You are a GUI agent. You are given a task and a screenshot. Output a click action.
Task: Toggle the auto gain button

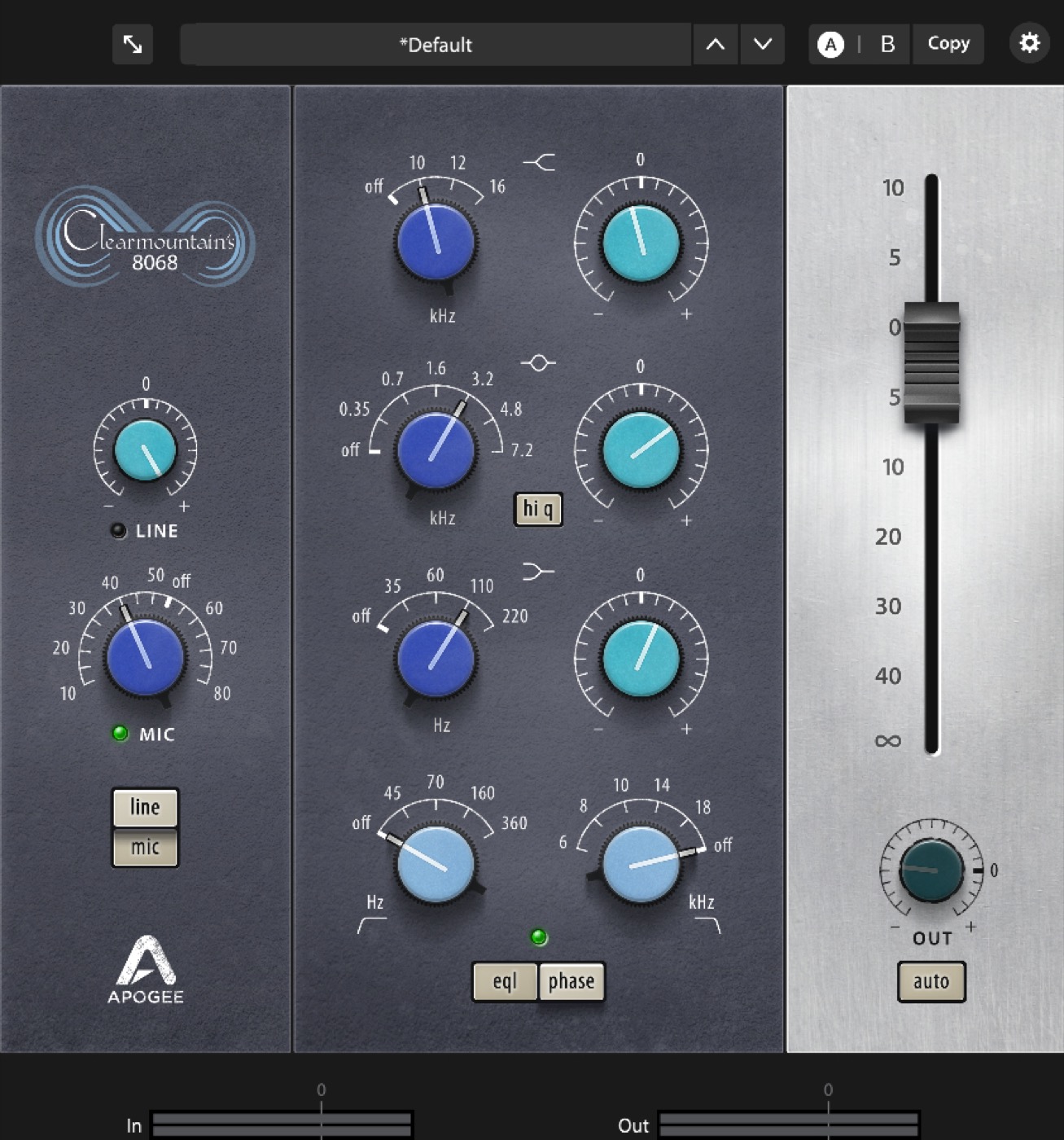[931, 981]
